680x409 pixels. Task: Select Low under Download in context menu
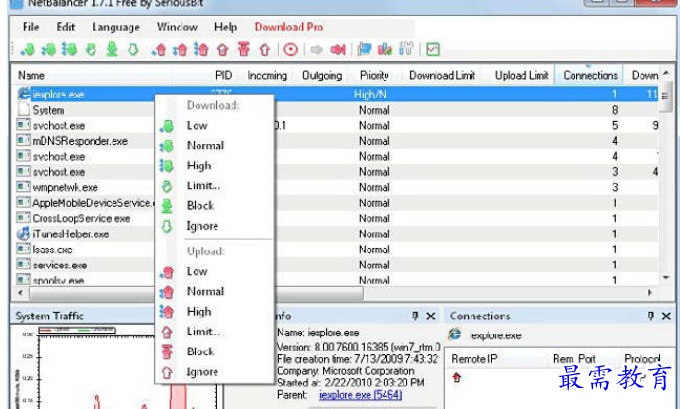197,125
